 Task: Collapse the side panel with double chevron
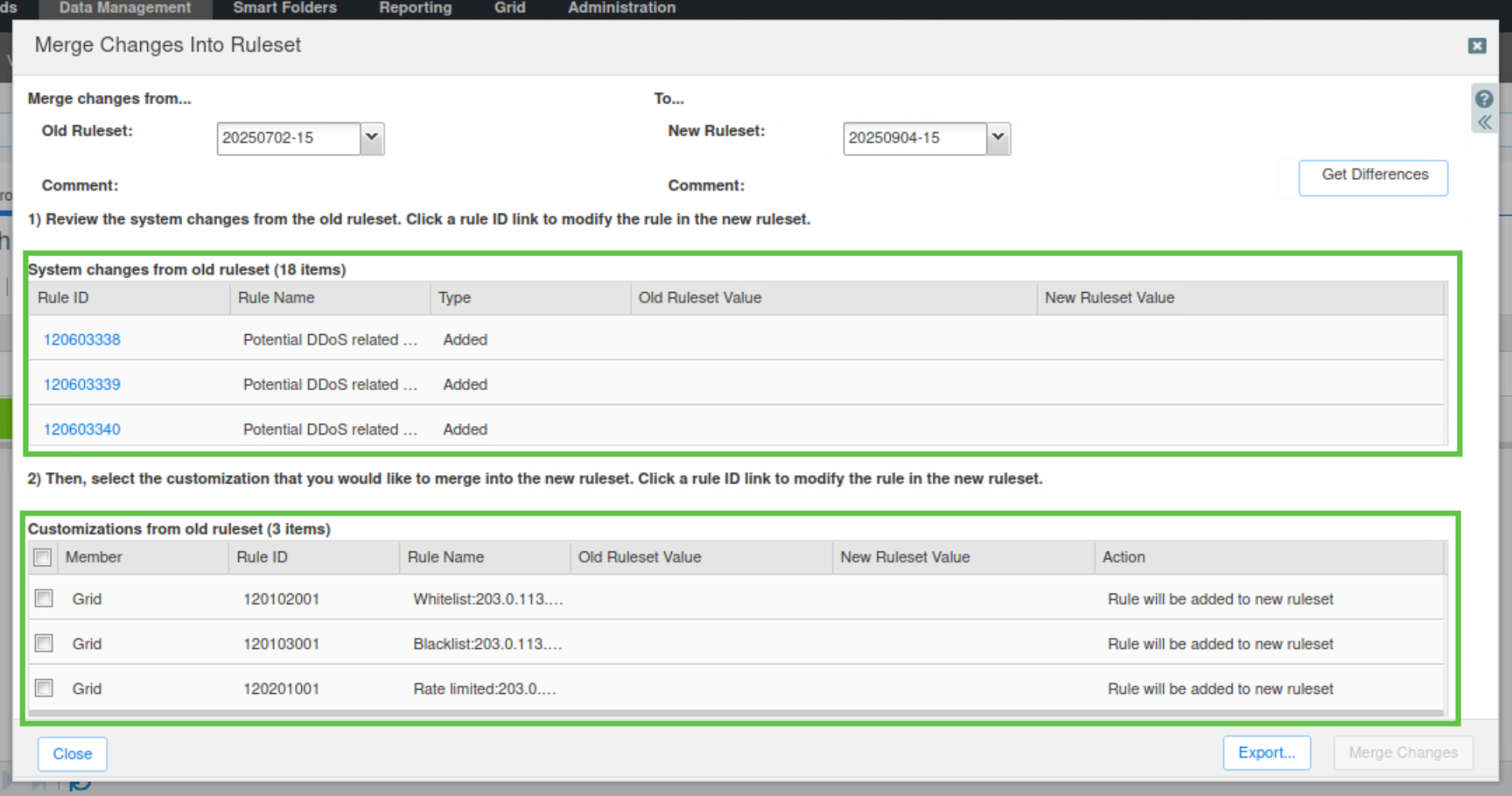1485,123
